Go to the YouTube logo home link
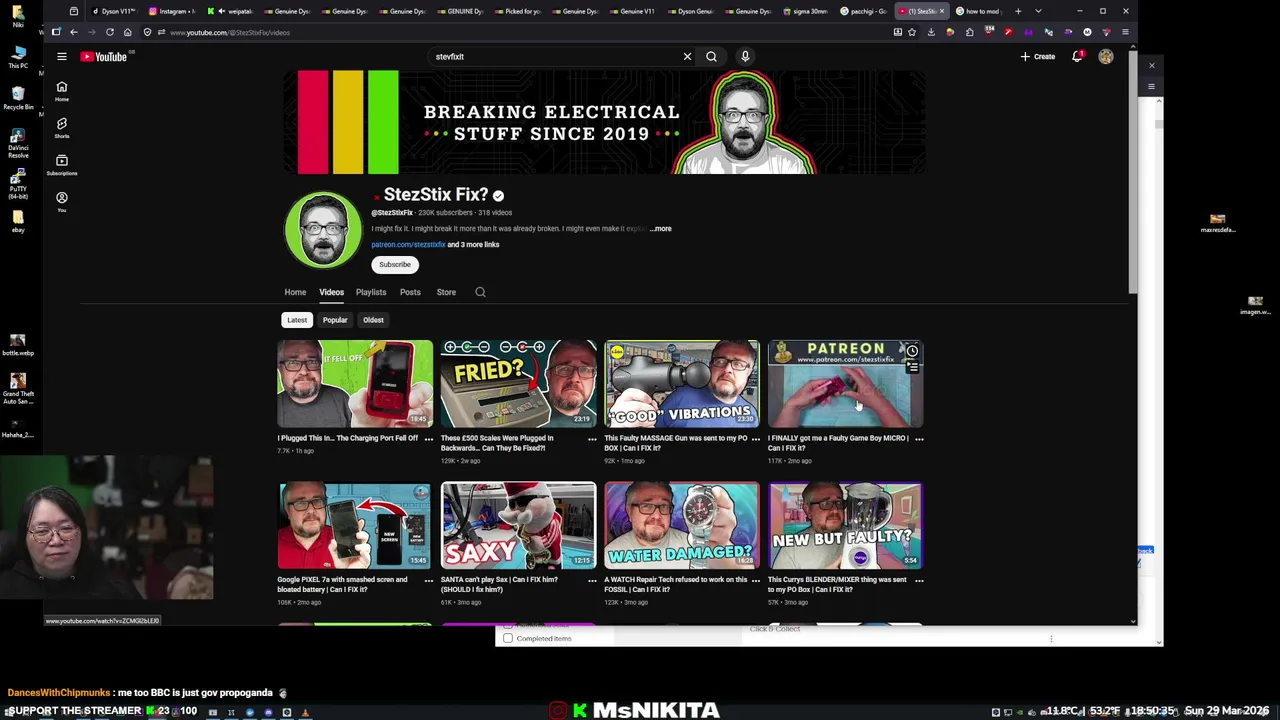Viewport: 1280px width, 720px height. coord(104,57)
